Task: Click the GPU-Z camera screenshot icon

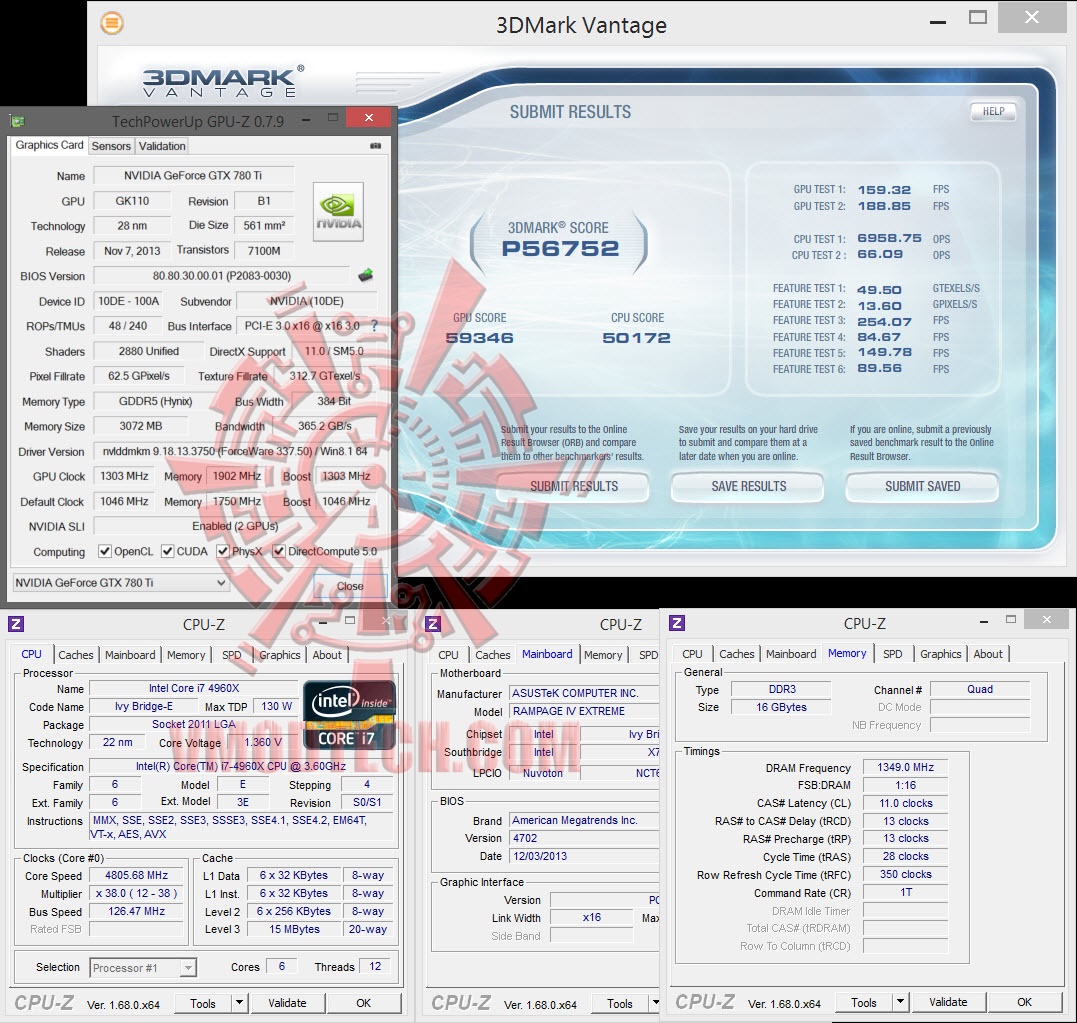Action: pos(376,146)
